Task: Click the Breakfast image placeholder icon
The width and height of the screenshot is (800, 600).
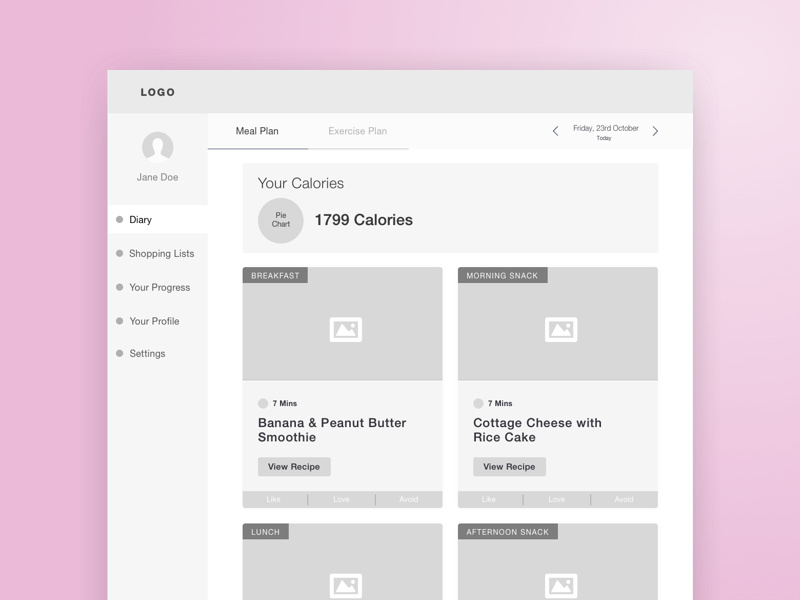Action: pyautogui.click(x=346, y=329)
